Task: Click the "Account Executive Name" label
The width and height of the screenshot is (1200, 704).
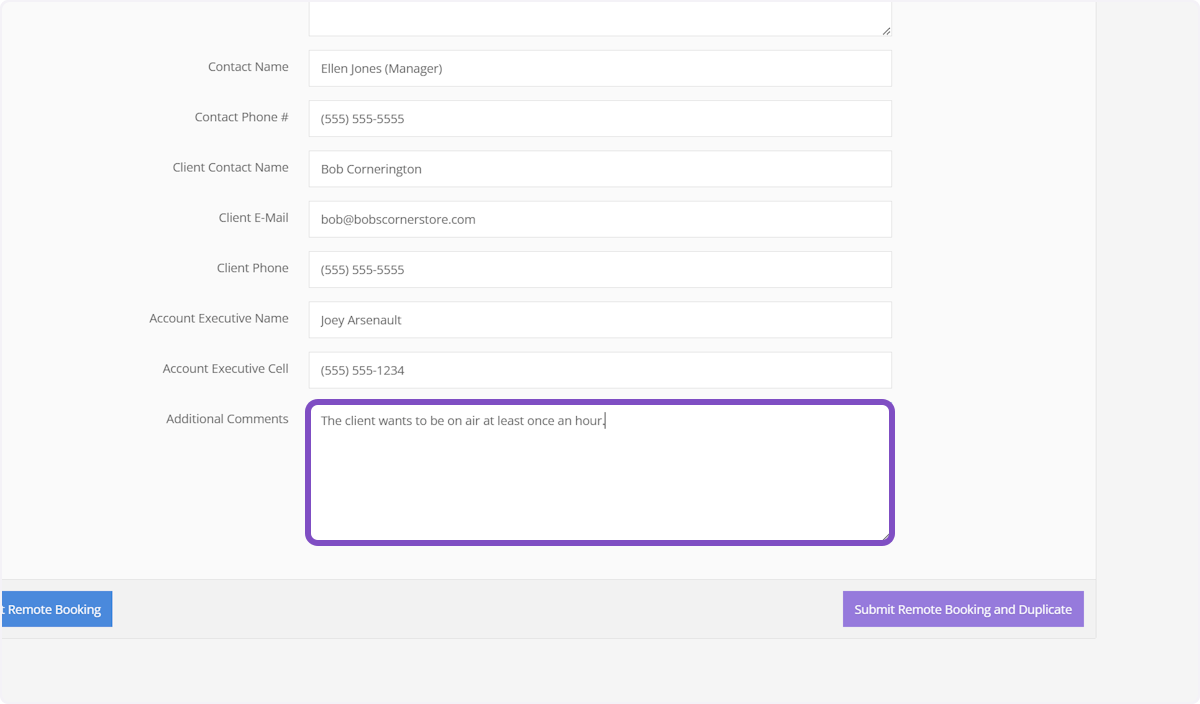Action: pos(218,318)
